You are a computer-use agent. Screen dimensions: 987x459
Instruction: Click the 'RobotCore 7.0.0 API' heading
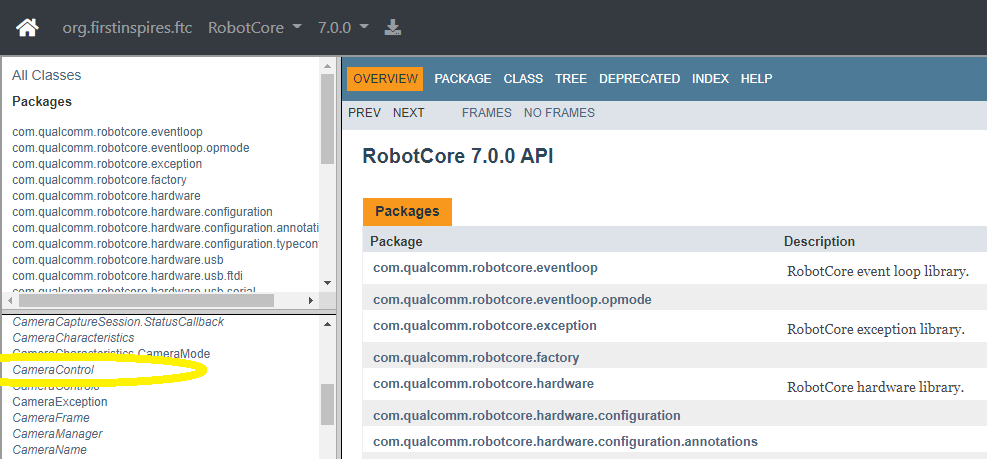458,157
